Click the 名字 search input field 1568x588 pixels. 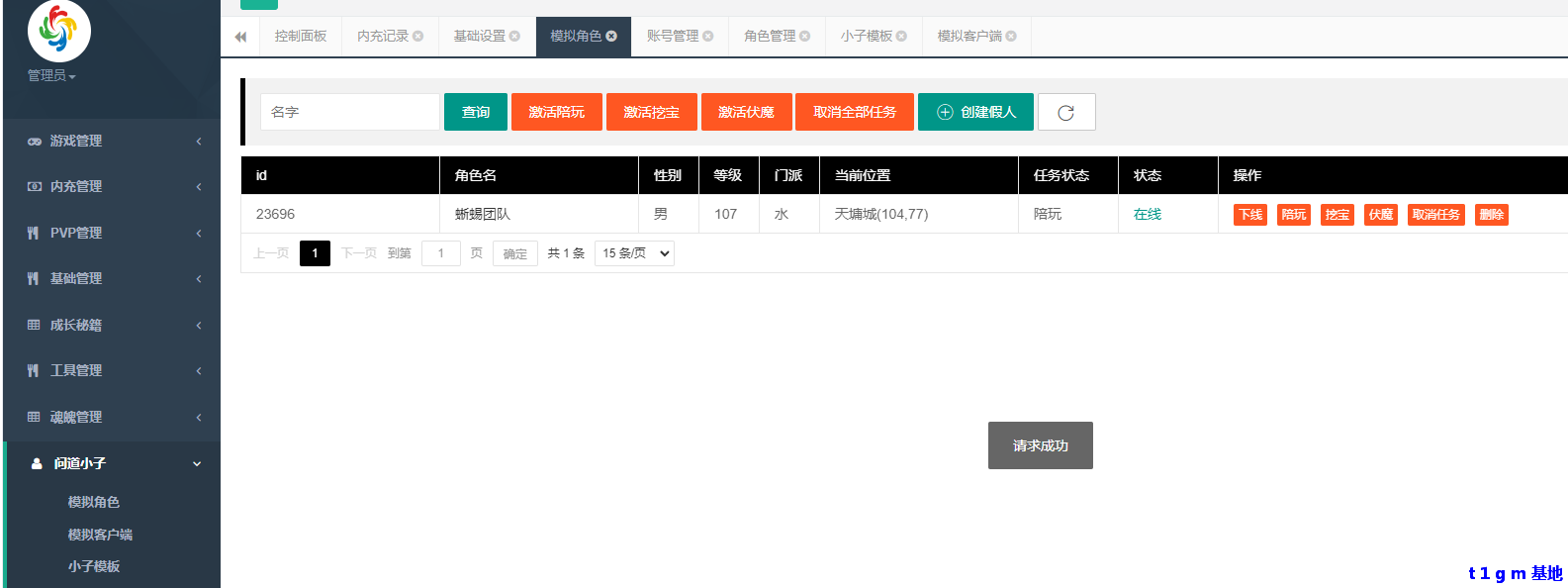click(x=349, y=113)
